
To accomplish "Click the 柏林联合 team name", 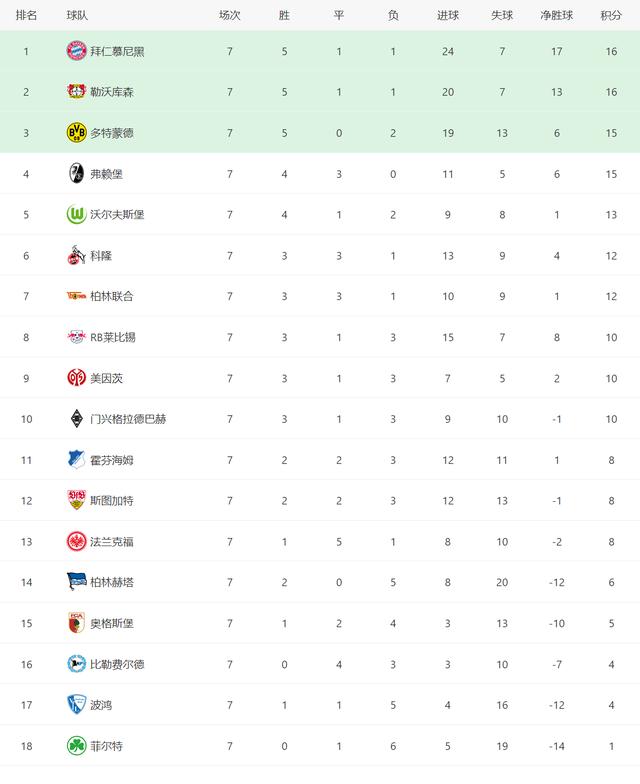I will click(x=112, y=296).
